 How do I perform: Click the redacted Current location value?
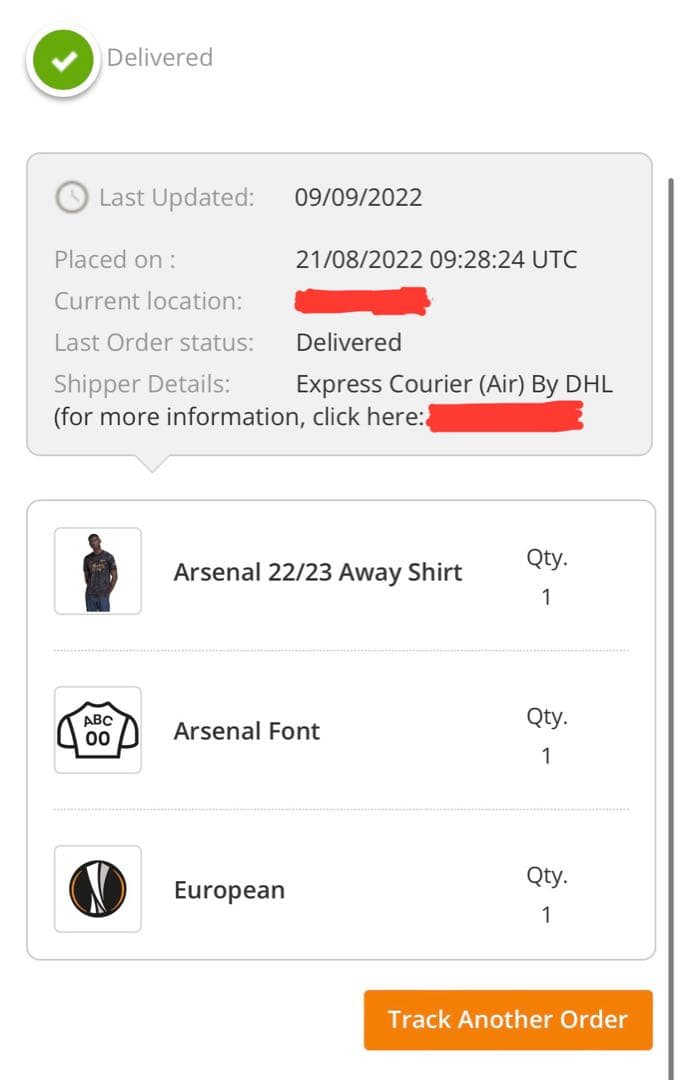362,300
